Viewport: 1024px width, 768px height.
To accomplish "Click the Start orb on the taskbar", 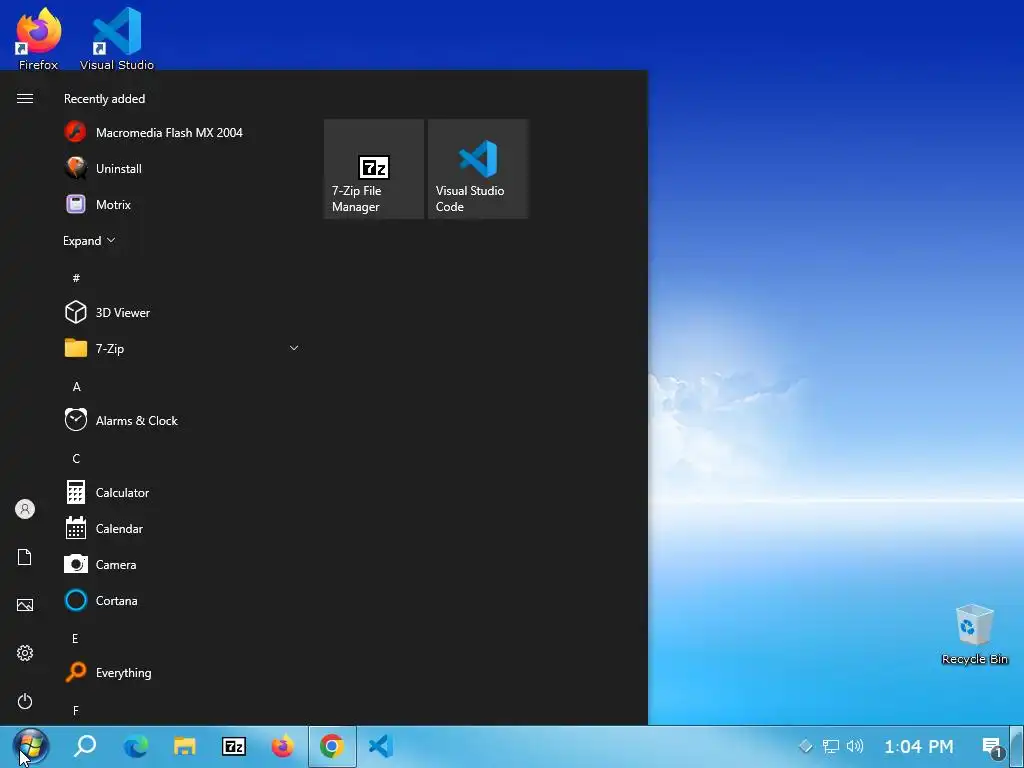I will 31,746.
